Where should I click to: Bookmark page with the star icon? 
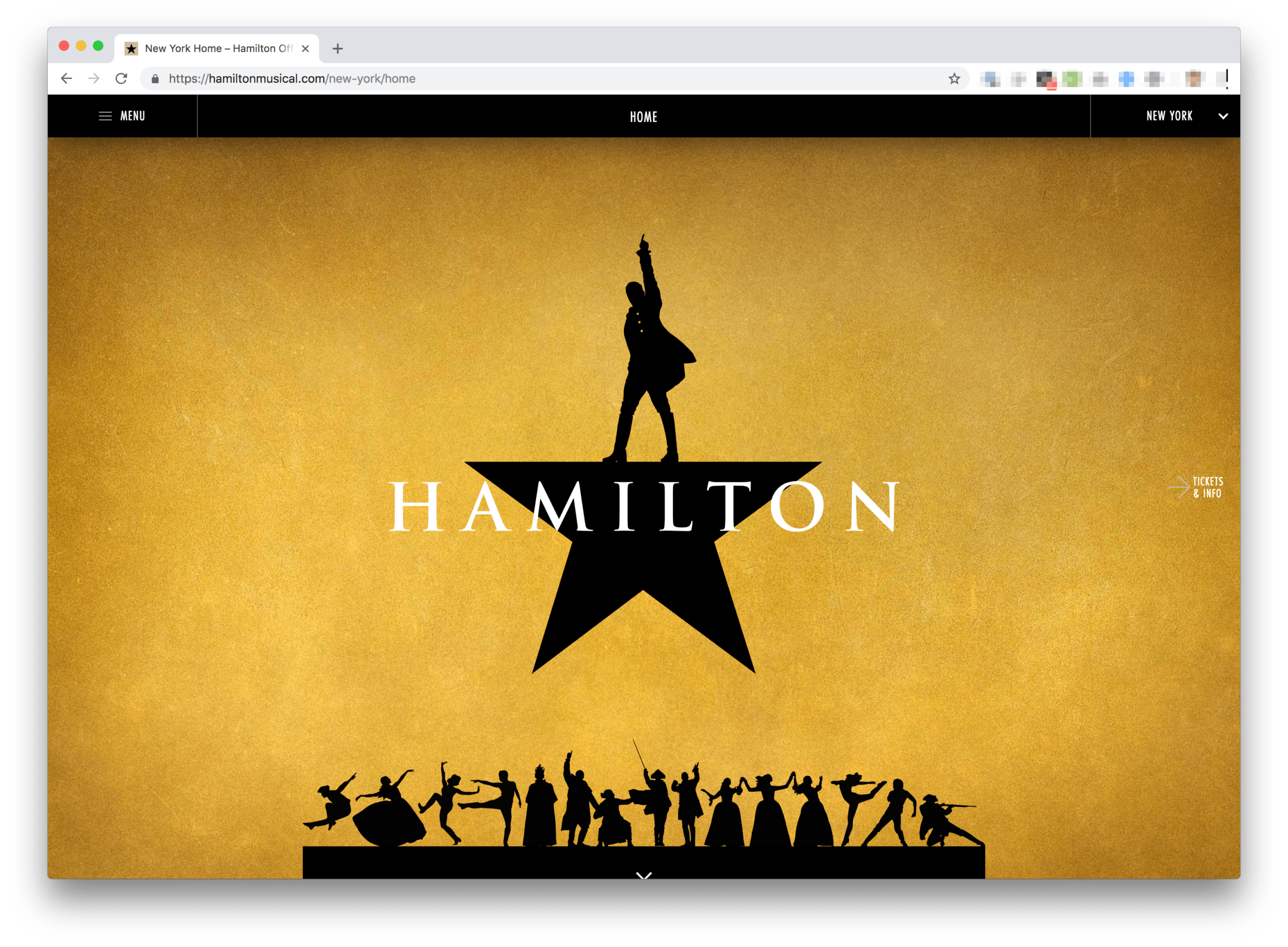click(x=954, y=78)
